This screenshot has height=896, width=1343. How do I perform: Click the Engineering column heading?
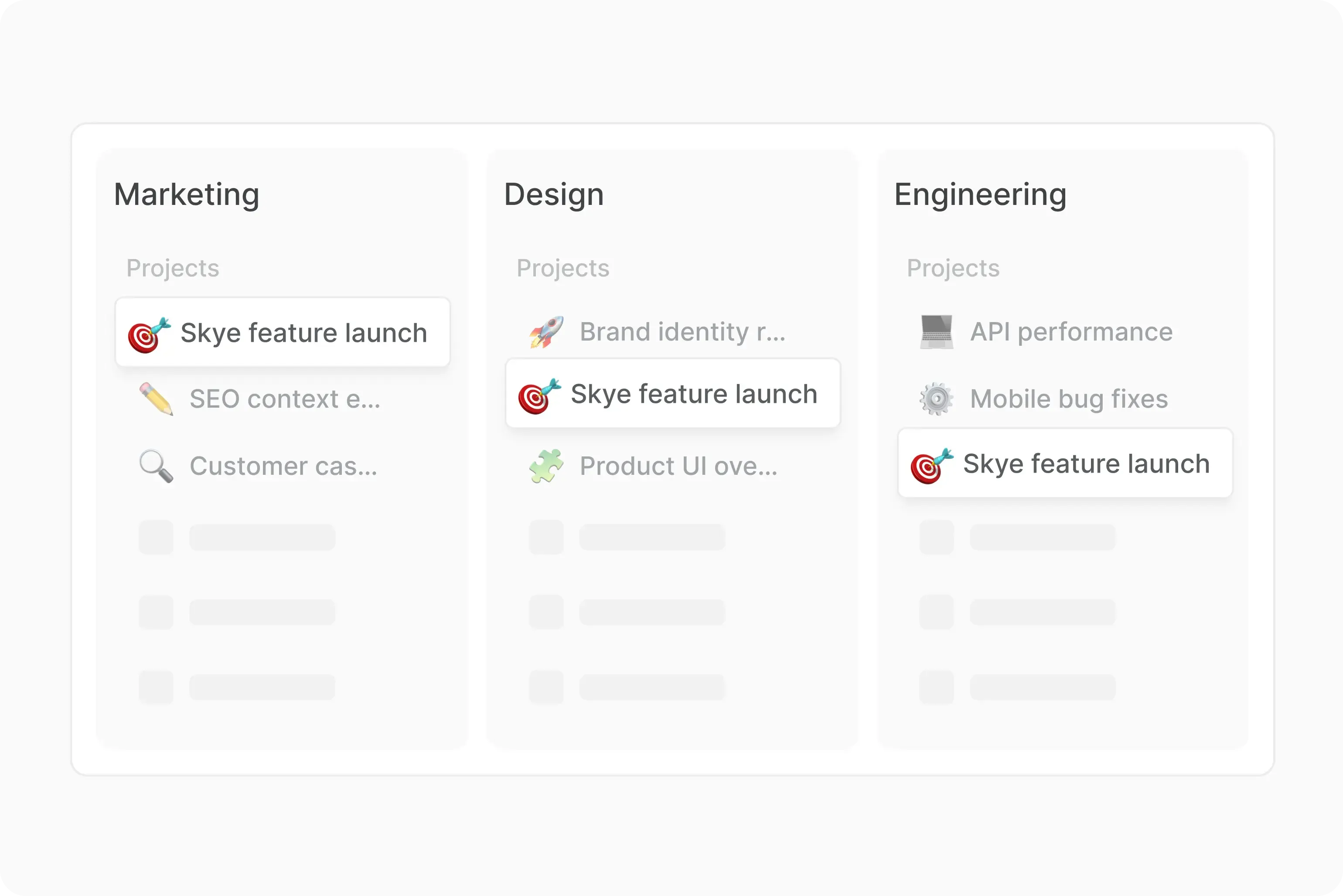click(x=980, y=194)
